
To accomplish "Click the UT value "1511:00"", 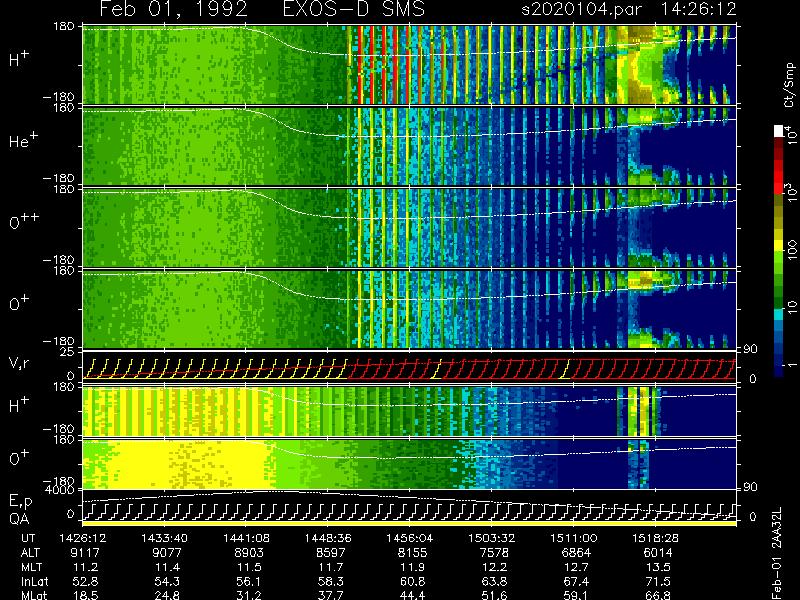I will [x=573, y=538].
